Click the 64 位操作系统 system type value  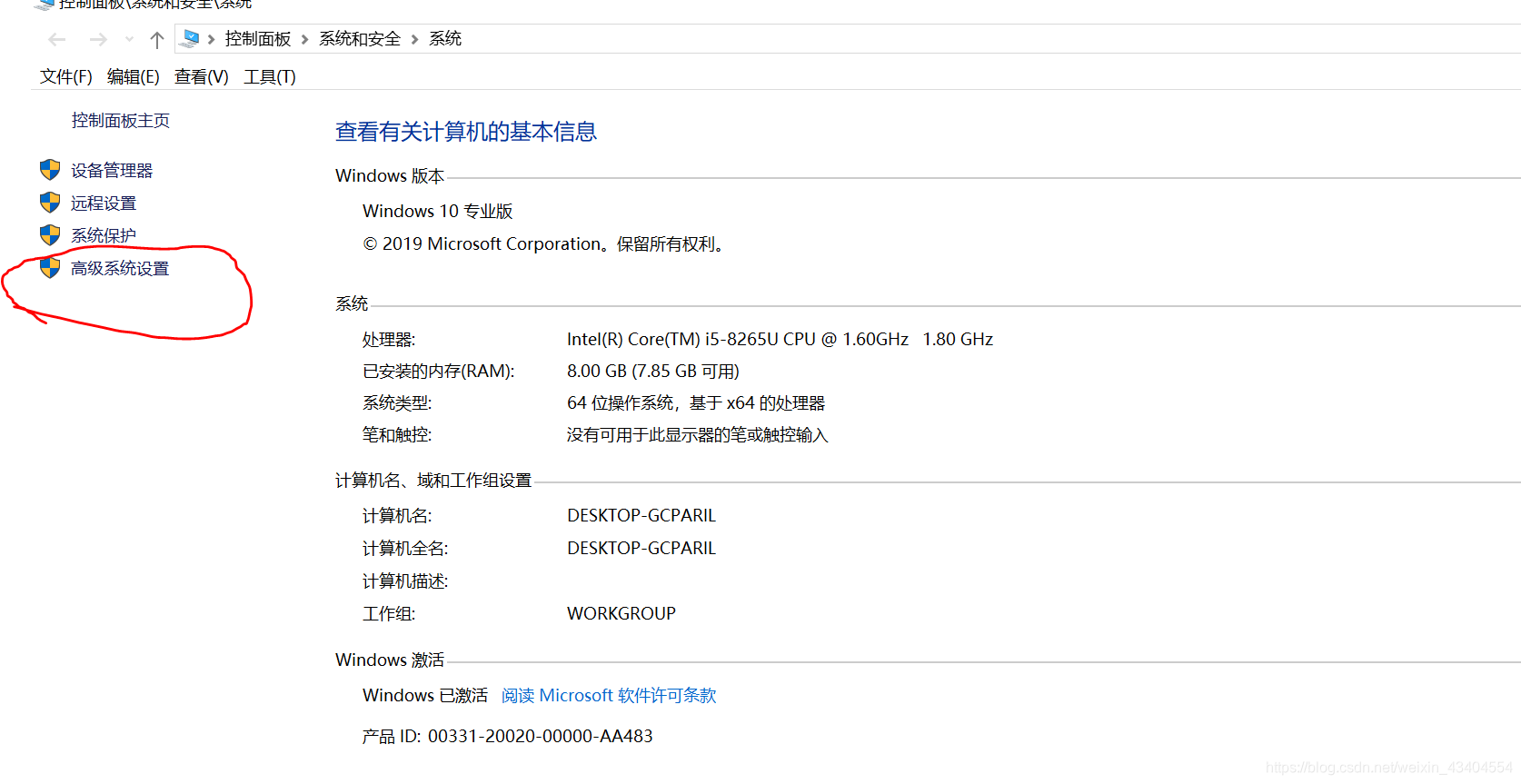coord(696,402)
